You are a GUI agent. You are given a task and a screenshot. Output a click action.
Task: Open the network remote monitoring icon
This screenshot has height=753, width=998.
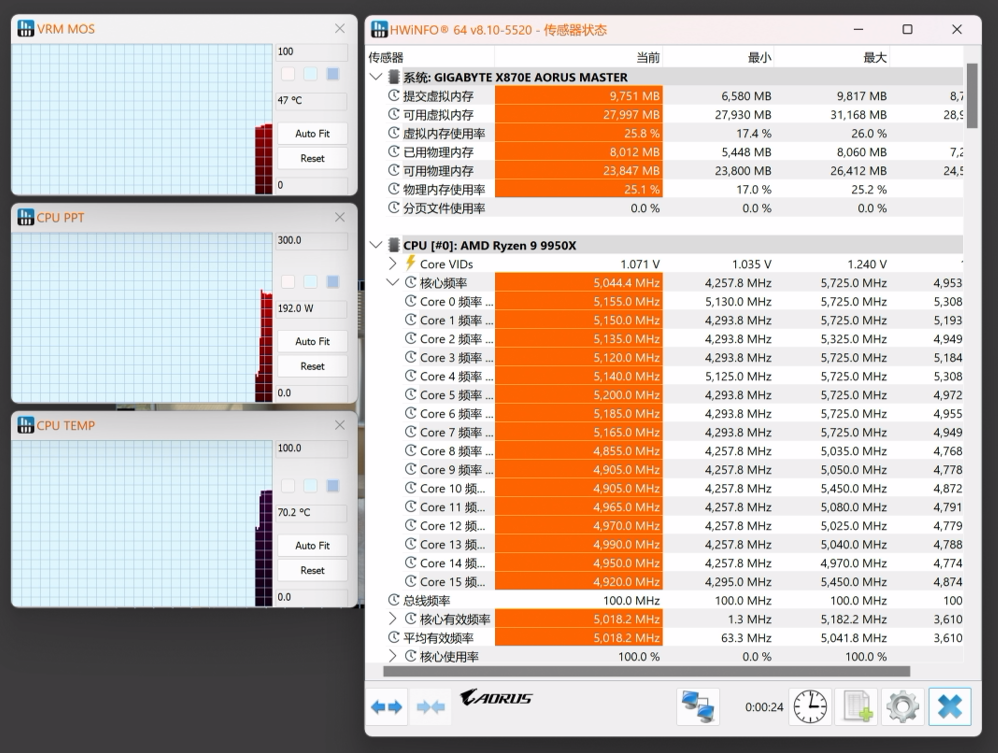(x=698, y=707)
